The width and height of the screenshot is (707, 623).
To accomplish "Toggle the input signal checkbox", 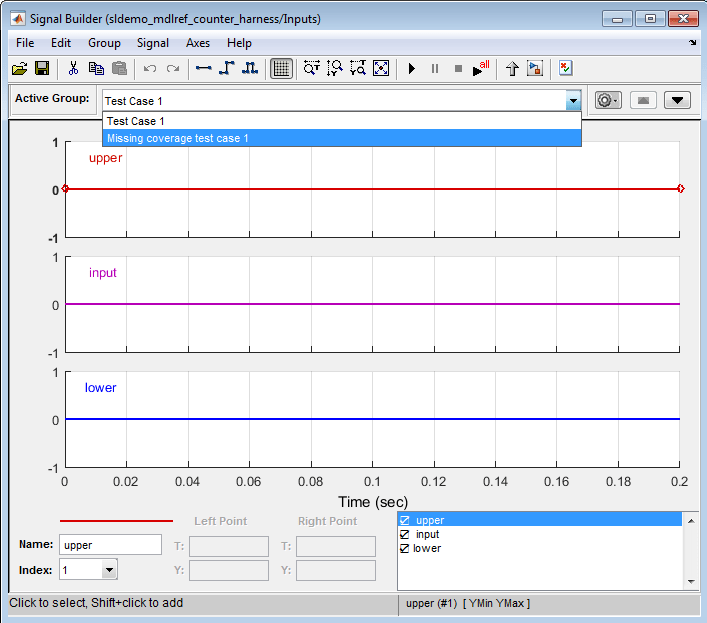I will point(405,534).
